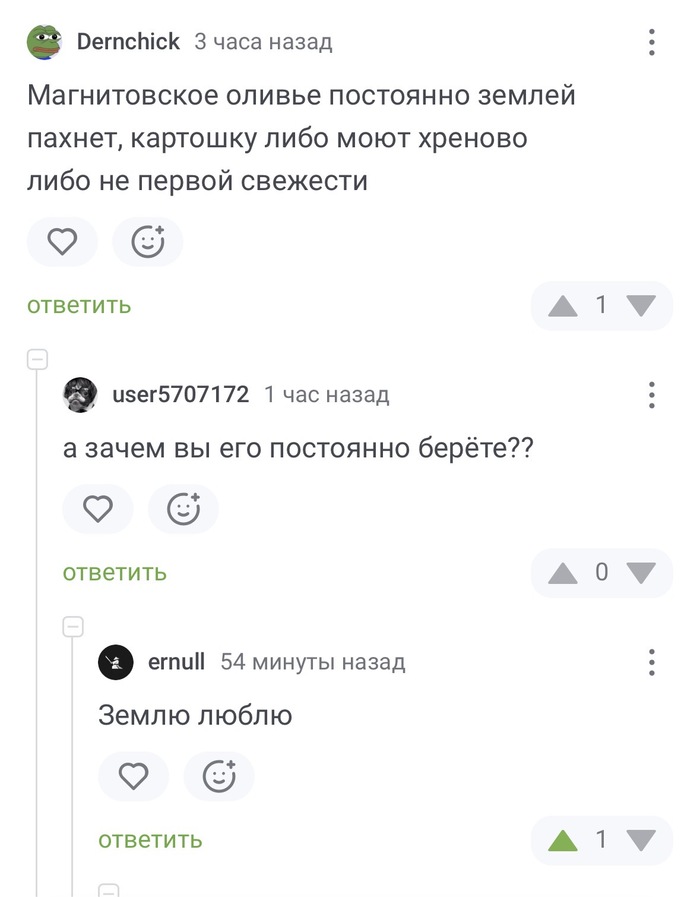Viewport: 700px width, 897px height.
Task: Like Dernchick's comment with the heart icon
Action: click(62, 242)
